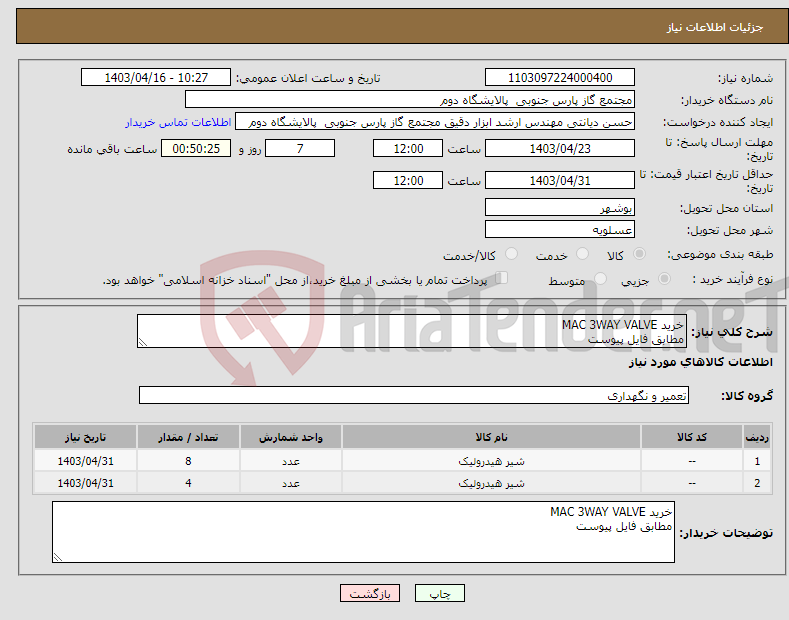Click the جزئیات اطلاعات نیاز page header
The image size is (789, 620).
click(x=715, y=27)
